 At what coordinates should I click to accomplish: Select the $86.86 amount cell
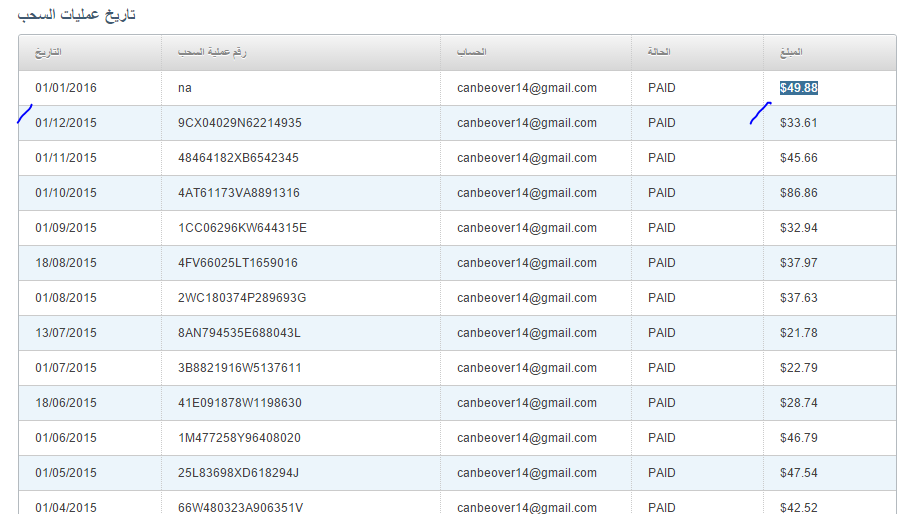click(x=799, y=193)
